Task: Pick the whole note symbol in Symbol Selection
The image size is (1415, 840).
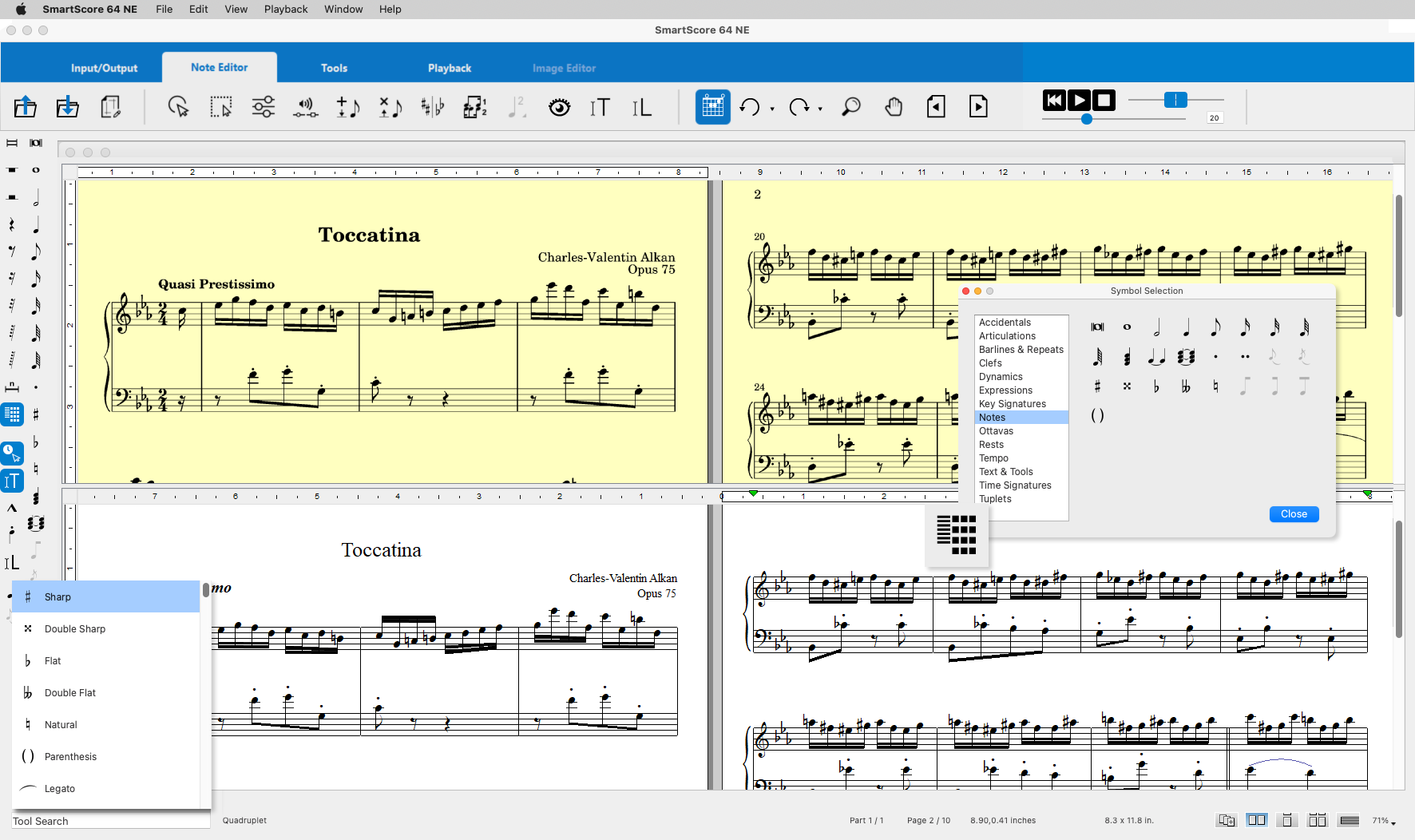Action: coord(1127,327)
